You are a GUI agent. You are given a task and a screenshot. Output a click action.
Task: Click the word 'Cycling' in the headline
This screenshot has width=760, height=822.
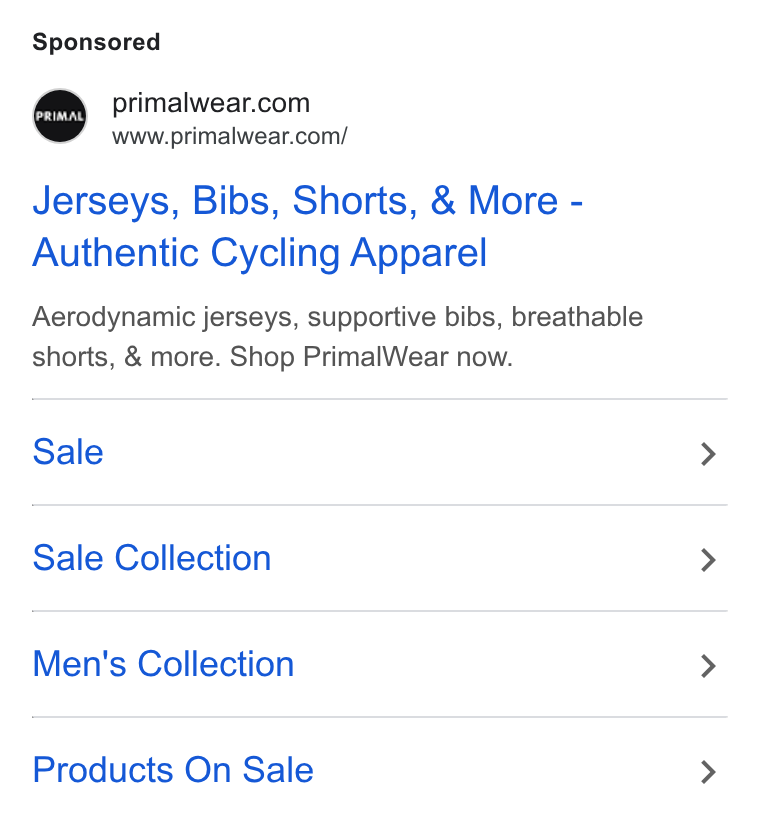tap(275, 254)
